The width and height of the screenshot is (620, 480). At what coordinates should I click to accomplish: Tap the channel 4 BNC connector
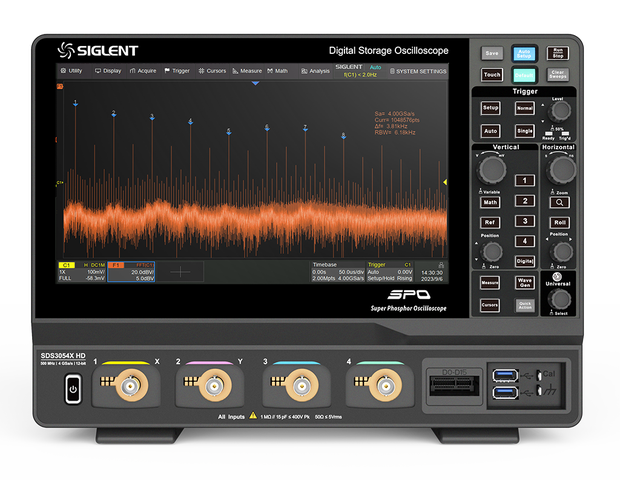[x=386, y=385]
